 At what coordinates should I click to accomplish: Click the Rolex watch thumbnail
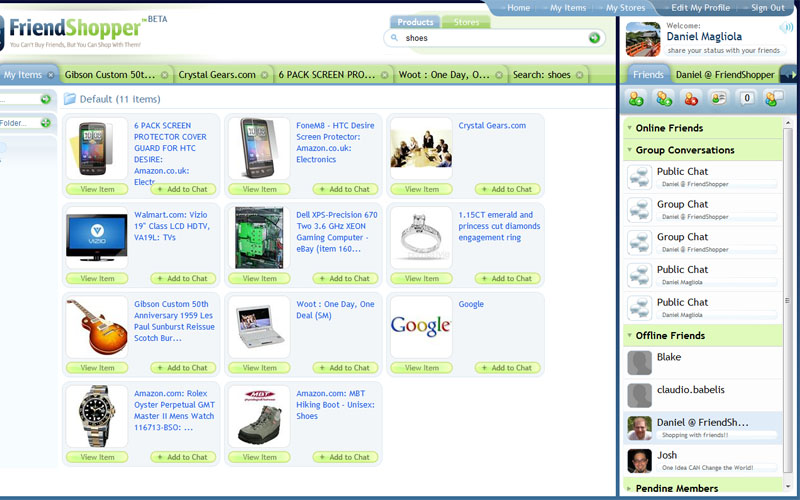(96, 416)
